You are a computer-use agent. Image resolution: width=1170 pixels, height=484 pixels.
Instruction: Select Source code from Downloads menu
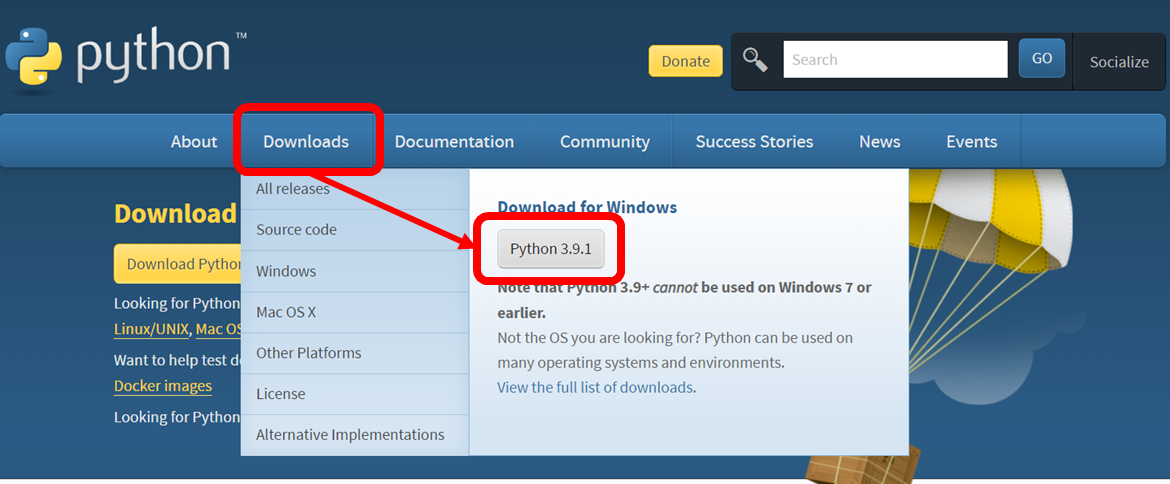[354, 230]
